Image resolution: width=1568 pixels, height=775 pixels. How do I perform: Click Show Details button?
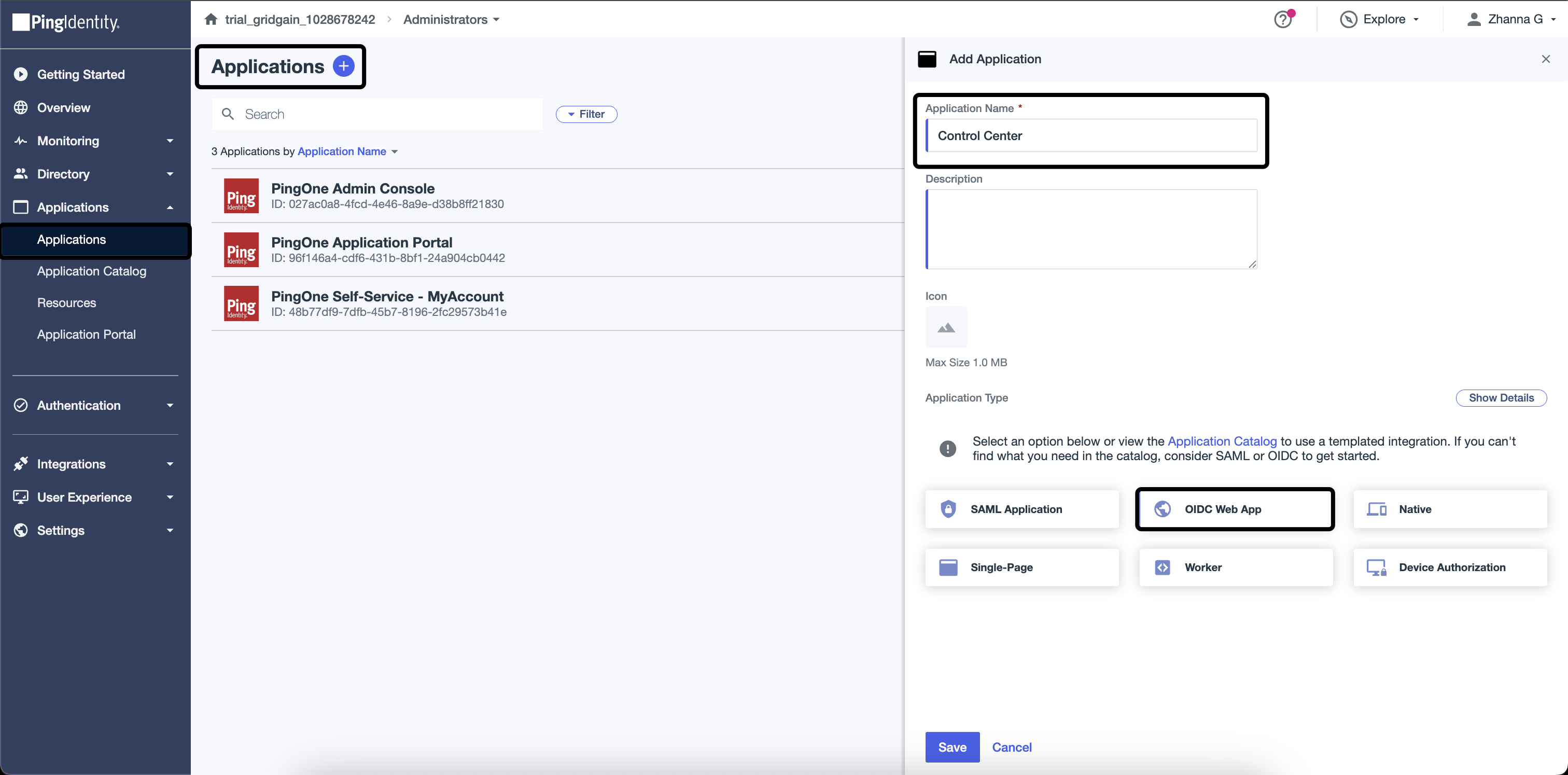pos(1501,397)
